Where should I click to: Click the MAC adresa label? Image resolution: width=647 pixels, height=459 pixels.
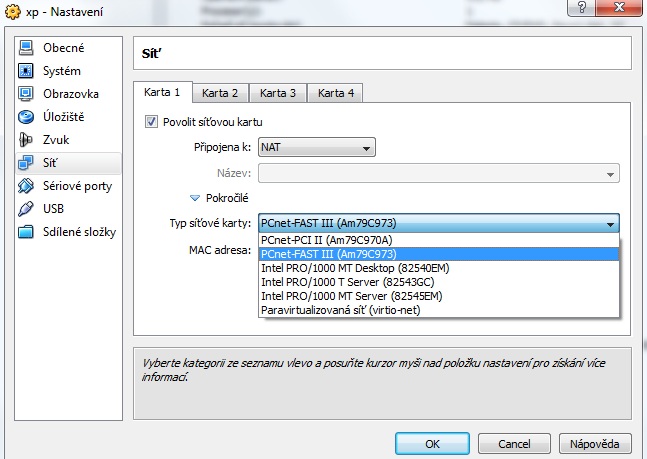click(220, 250)
